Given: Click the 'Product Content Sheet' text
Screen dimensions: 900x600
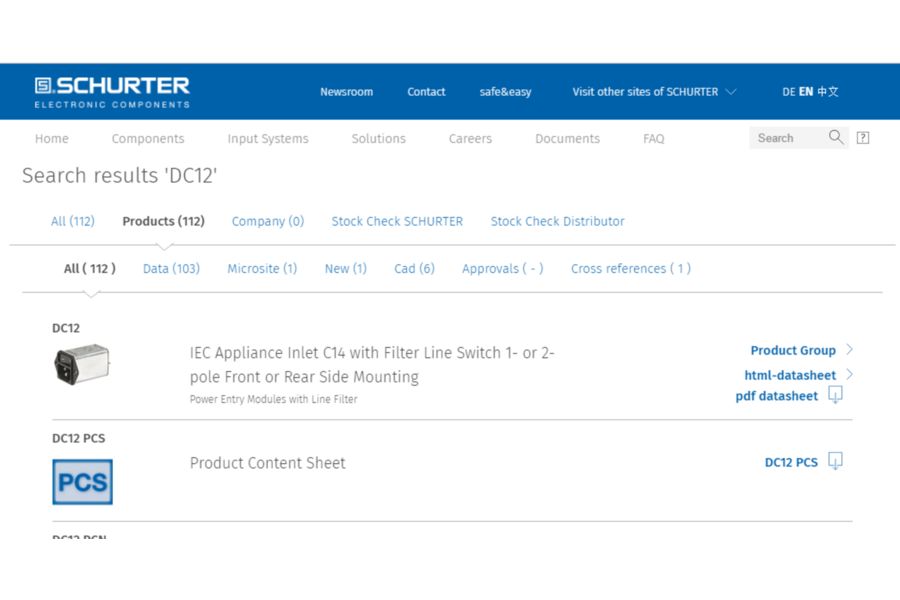Looking at the screenshot, I should tap(267, 463).
